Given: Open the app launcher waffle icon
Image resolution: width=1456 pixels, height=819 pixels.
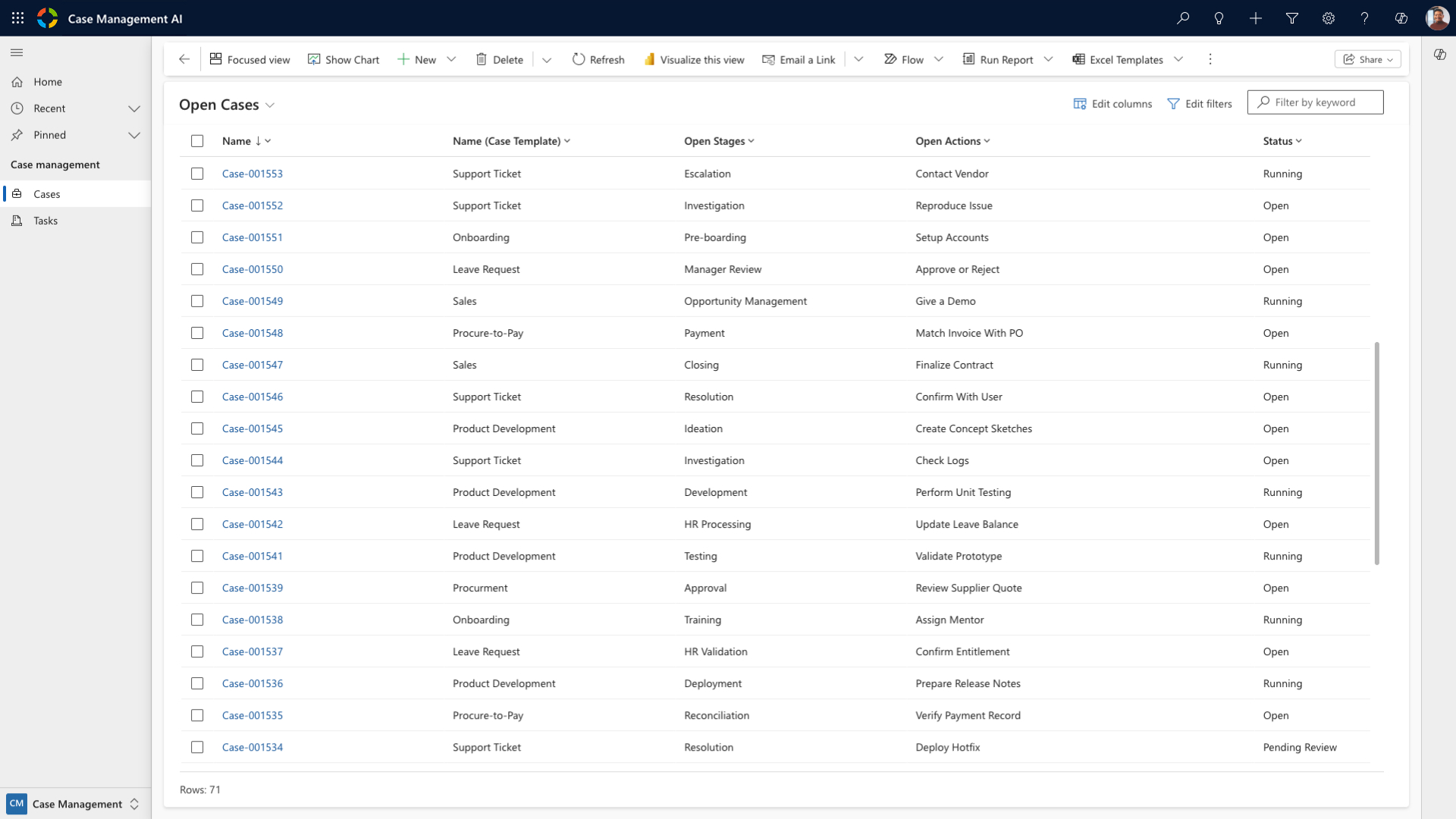Looking at the screenshot, I should (x=17, y=18).
